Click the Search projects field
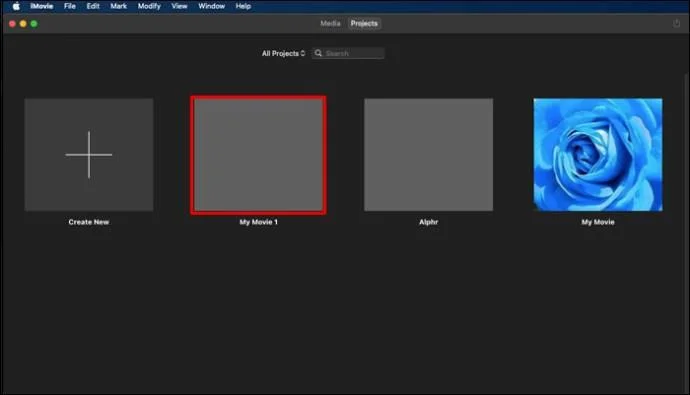 348,53
